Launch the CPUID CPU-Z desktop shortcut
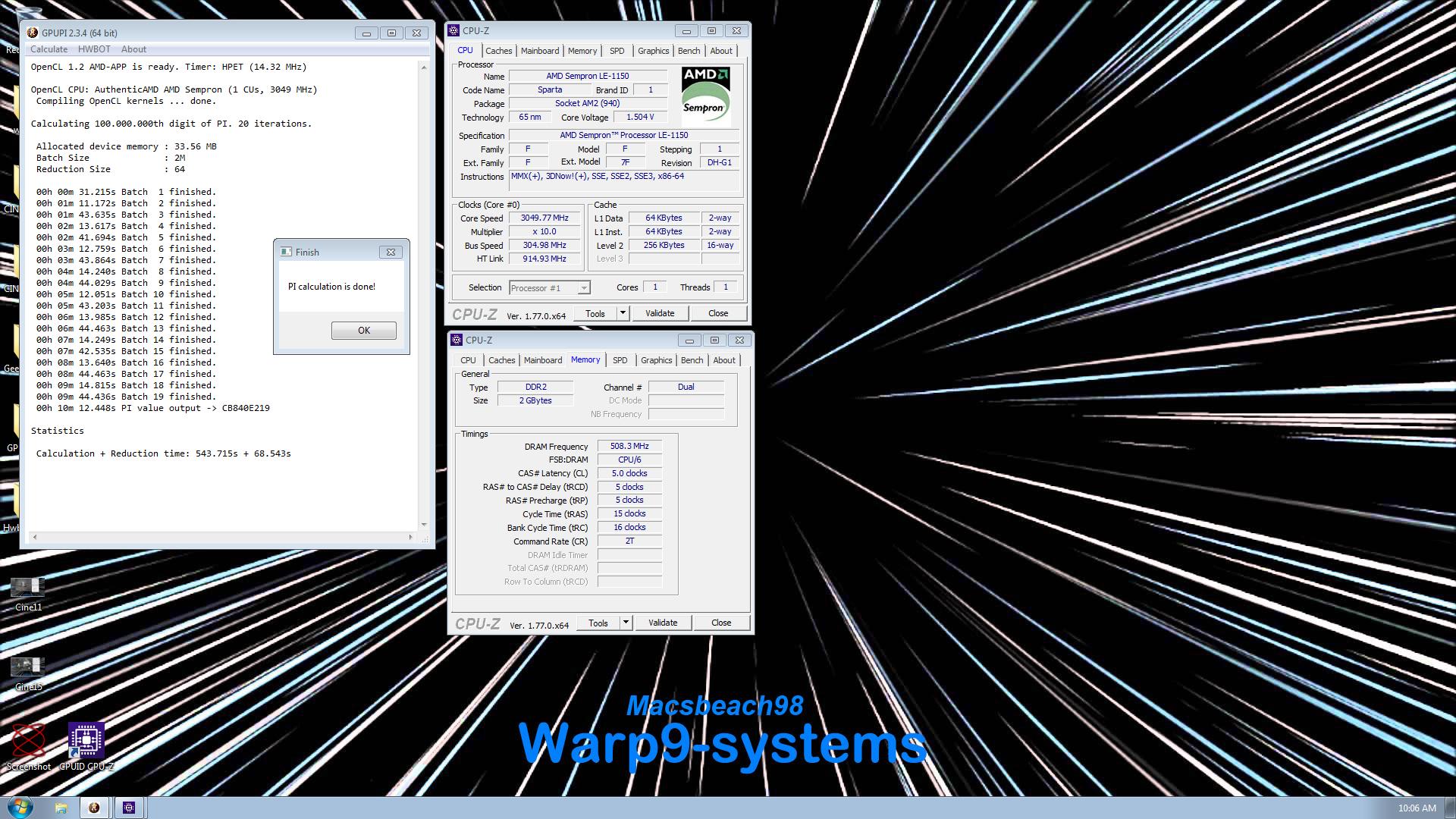Viewport: 1456px width, 819px height. tap(86, 746)
